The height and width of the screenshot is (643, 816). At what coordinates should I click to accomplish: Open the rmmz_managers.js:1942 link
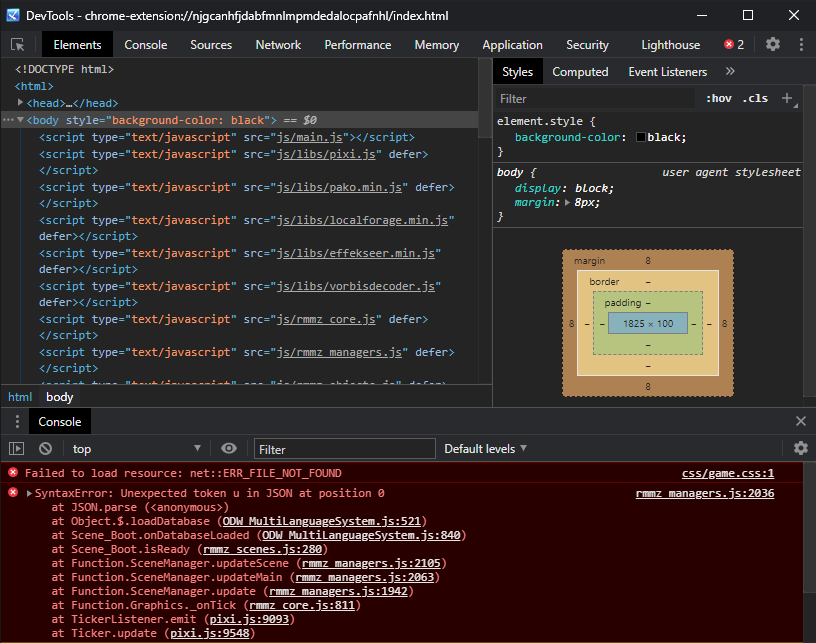click(338, 591)
